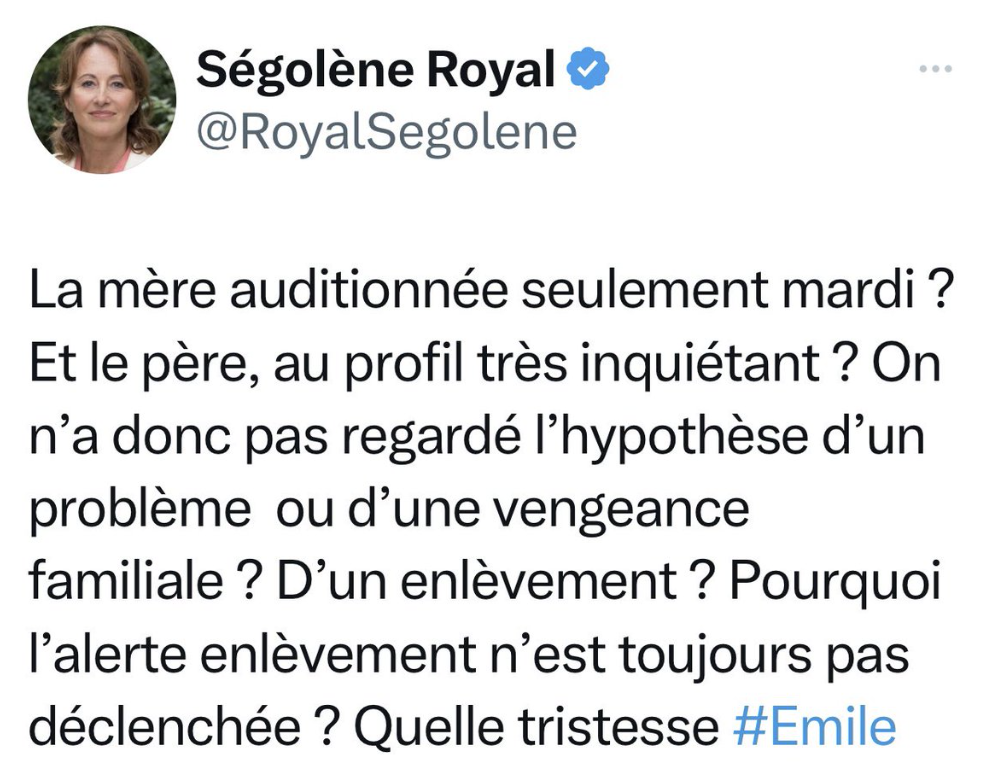Image resolution: width=989 pixels, height=777 pixels.
Task: Click the blue verified checkmark badge
Action: pos(591,70)
